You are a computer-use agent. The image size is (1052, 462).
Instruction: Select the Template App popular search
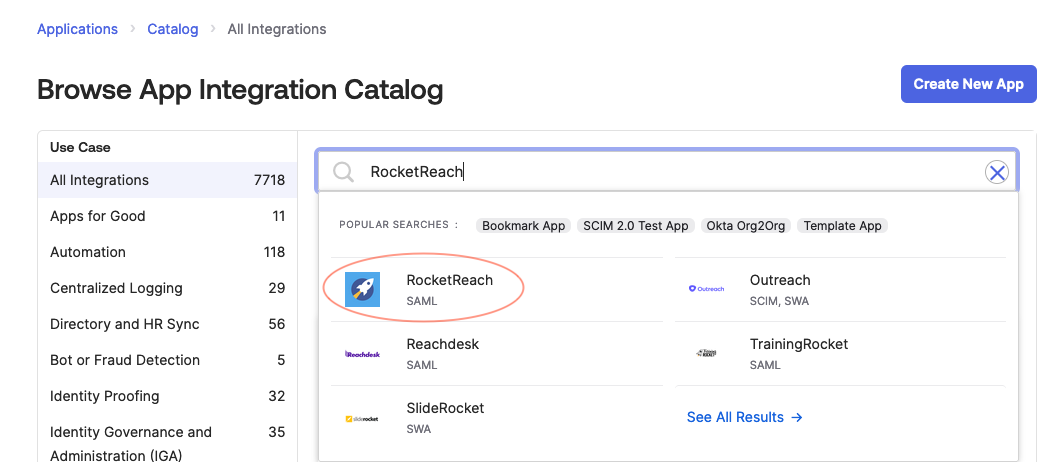(842, 226)
